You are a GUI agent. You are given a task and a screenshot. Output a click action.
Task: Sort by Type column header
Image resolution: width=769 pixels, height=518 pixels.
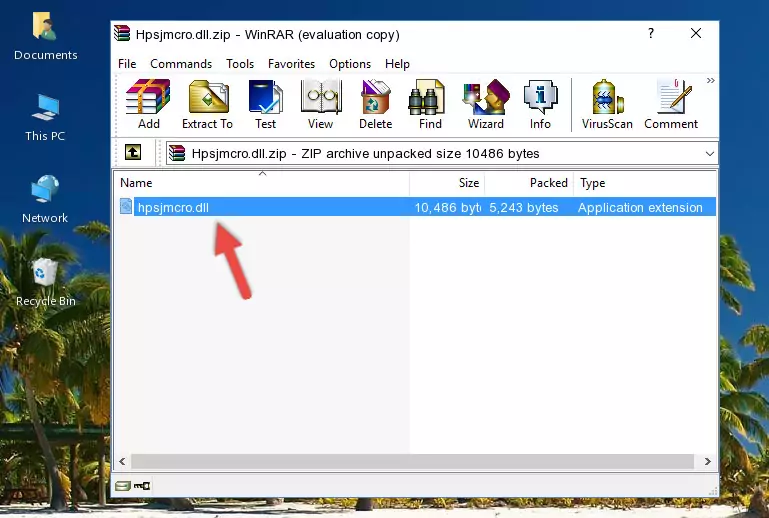[644, 183]
